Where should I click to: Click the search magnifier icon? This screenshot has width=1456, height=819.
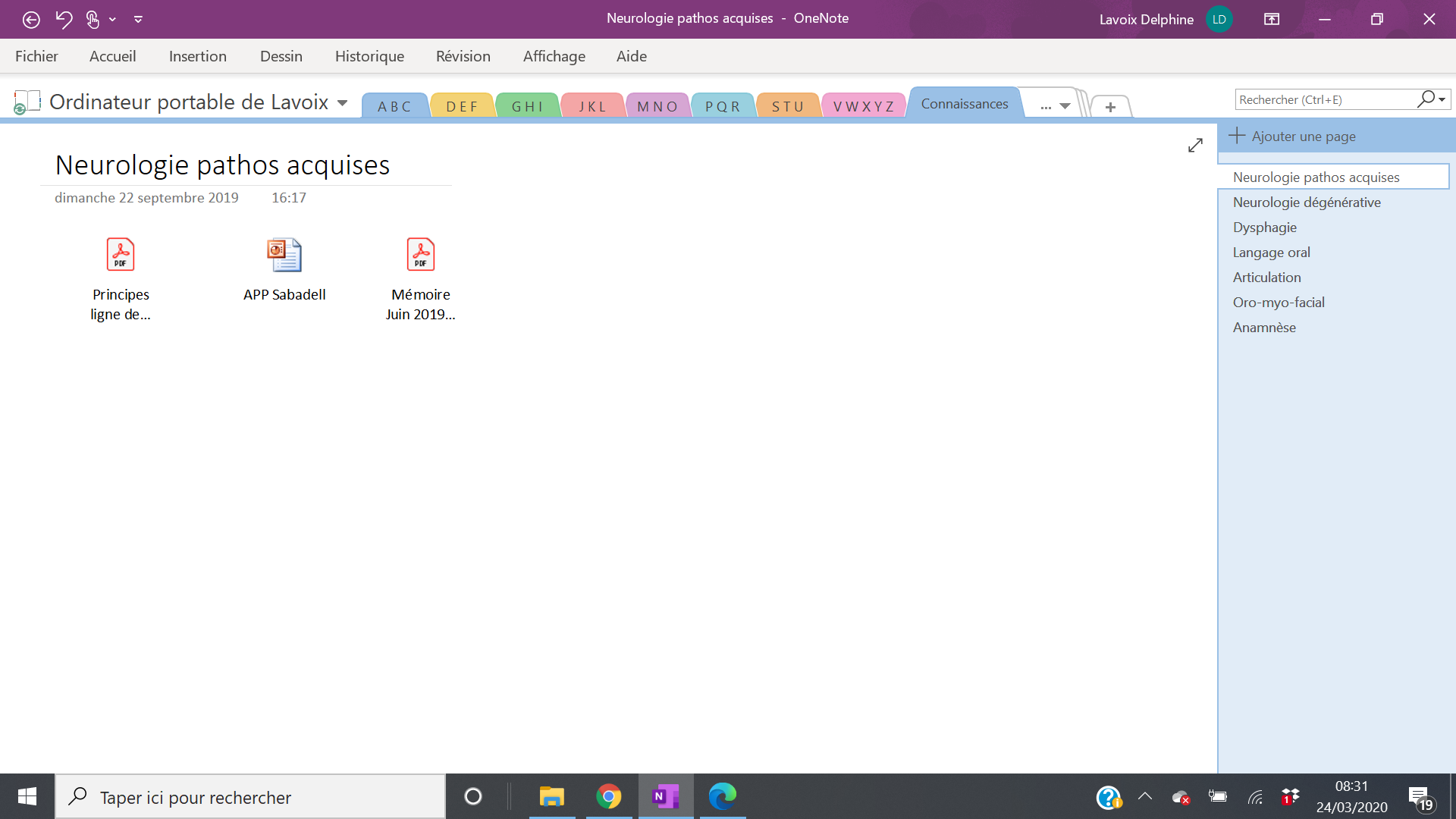1426,99
